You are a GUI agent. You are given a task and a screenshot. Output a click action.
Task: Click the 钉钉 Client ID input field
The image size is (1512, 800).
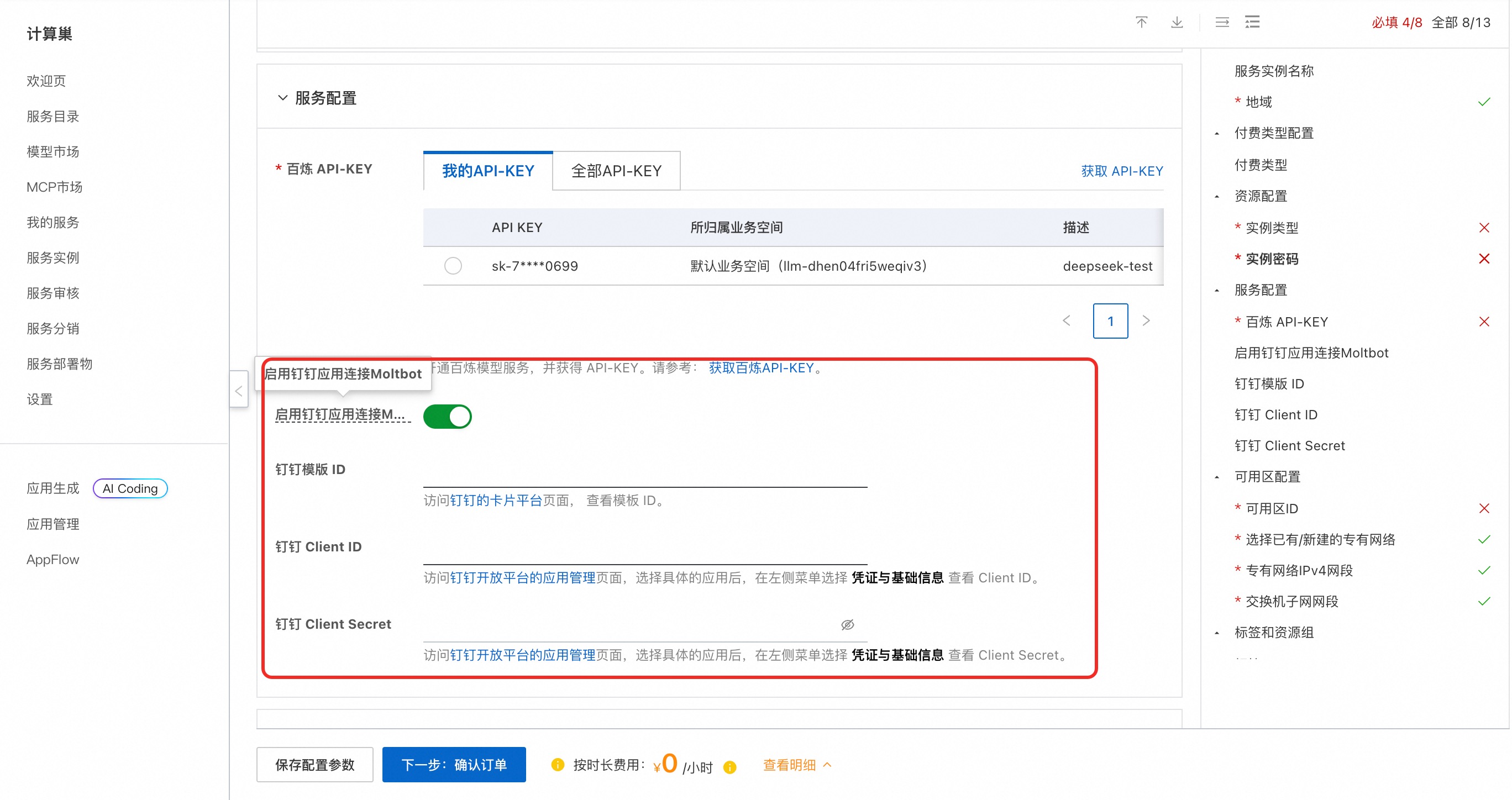tap(644, 548)
